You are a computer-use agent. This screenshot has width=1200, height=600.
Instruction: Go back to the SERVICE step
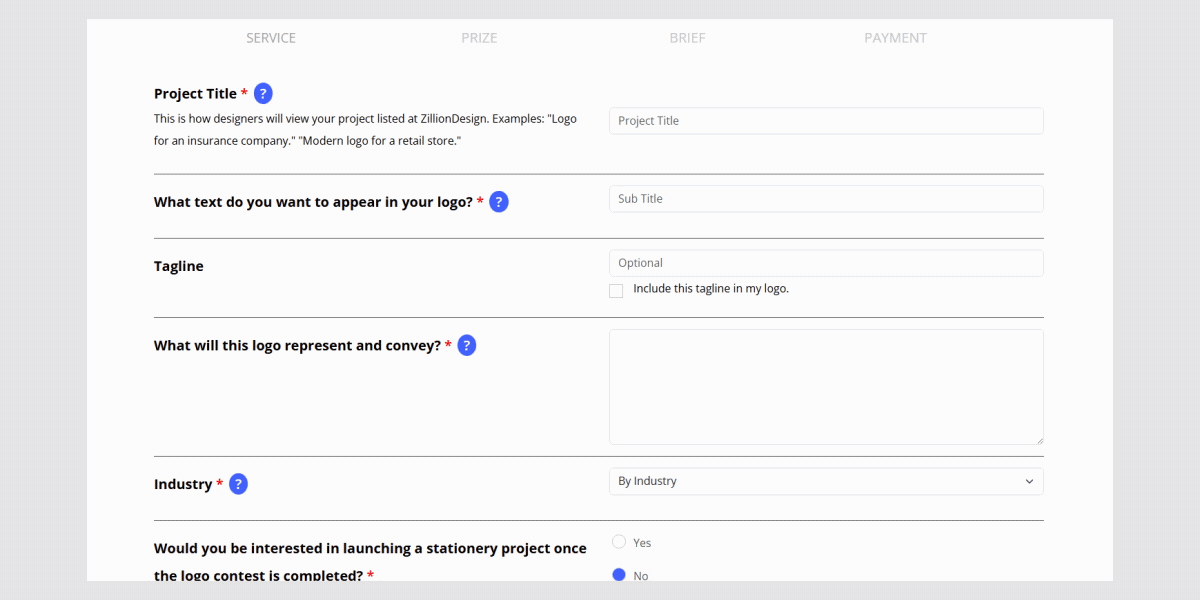271,38
